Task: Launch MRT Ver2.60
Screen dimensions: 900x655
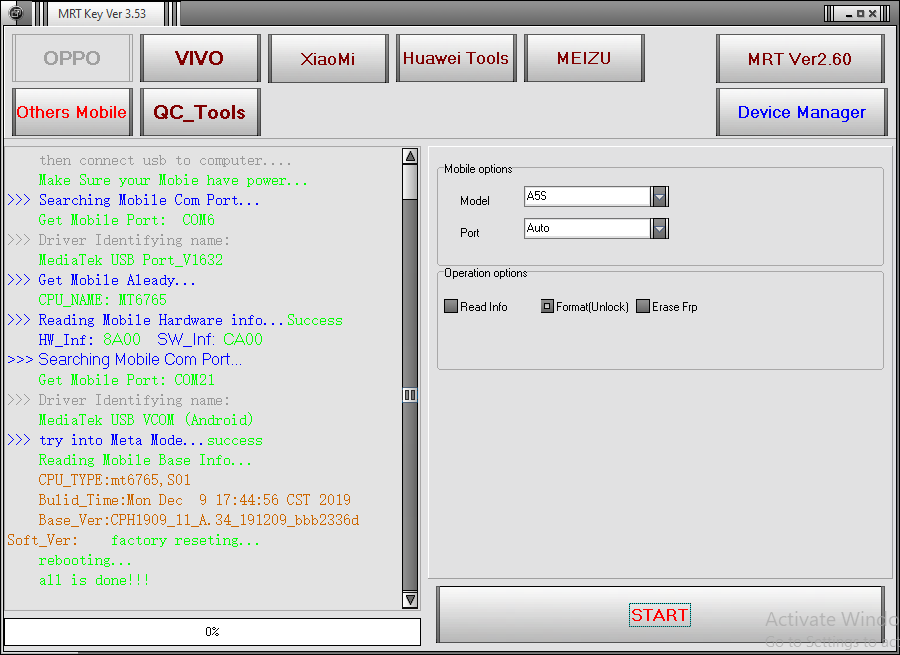Action: [800, 59]
